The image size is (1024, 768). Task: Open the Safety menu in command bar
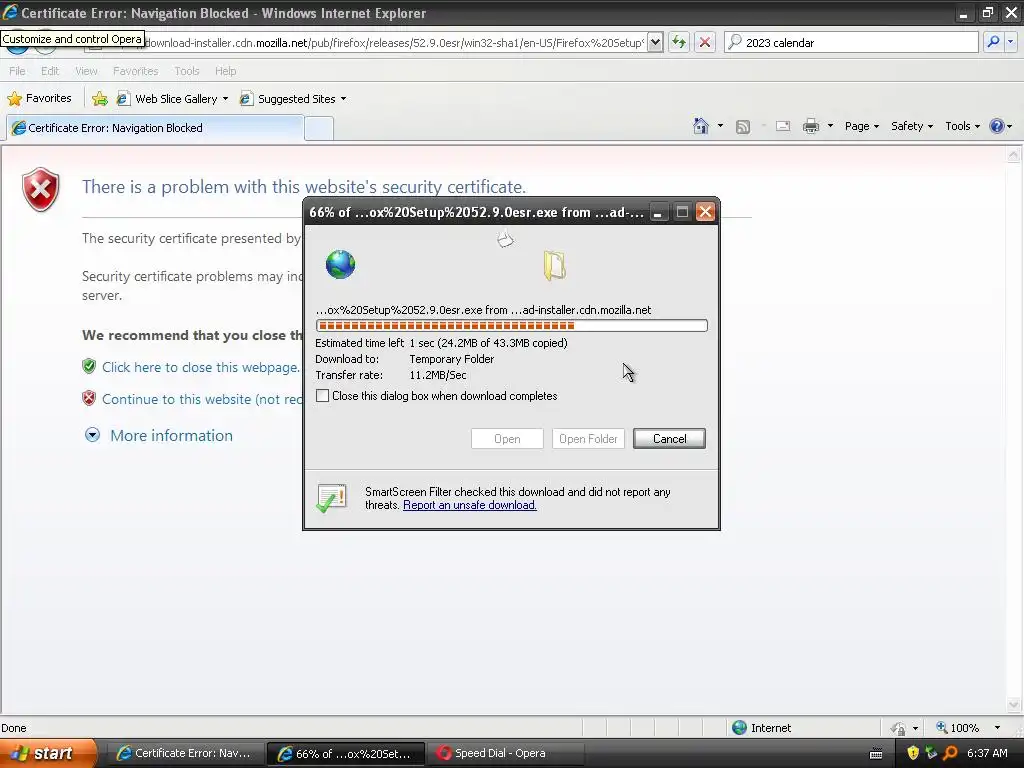point(912,126)
